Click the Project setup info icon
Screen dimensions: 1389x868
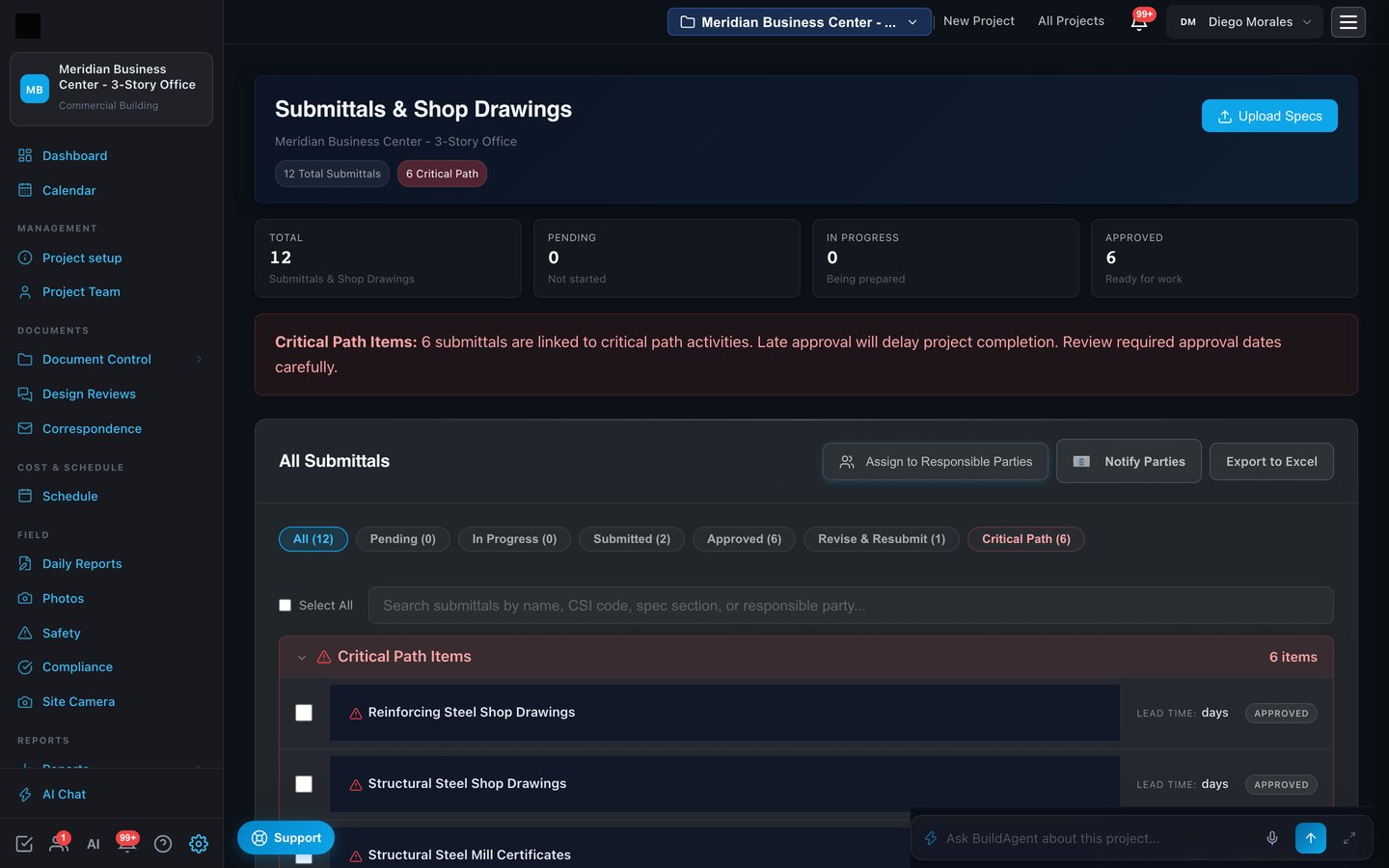(25, 258)
